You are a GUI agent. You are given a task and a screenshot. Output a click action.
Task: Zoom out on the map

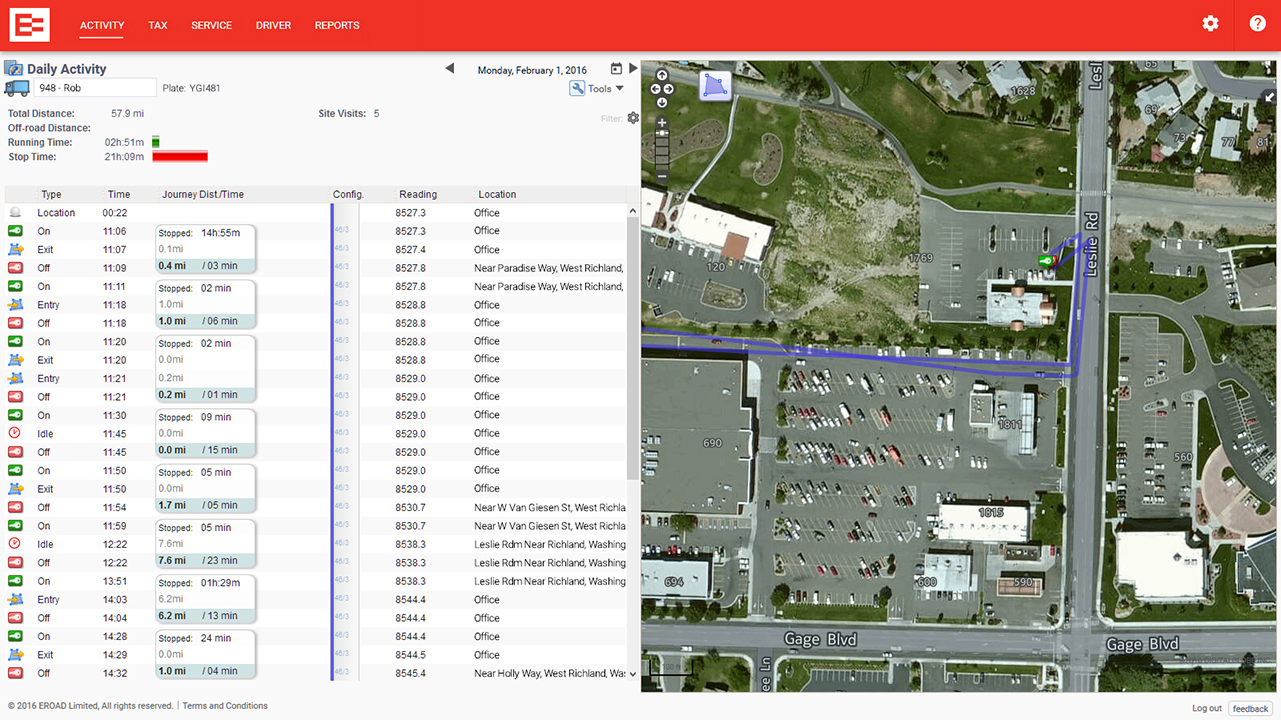pos(662,177)
